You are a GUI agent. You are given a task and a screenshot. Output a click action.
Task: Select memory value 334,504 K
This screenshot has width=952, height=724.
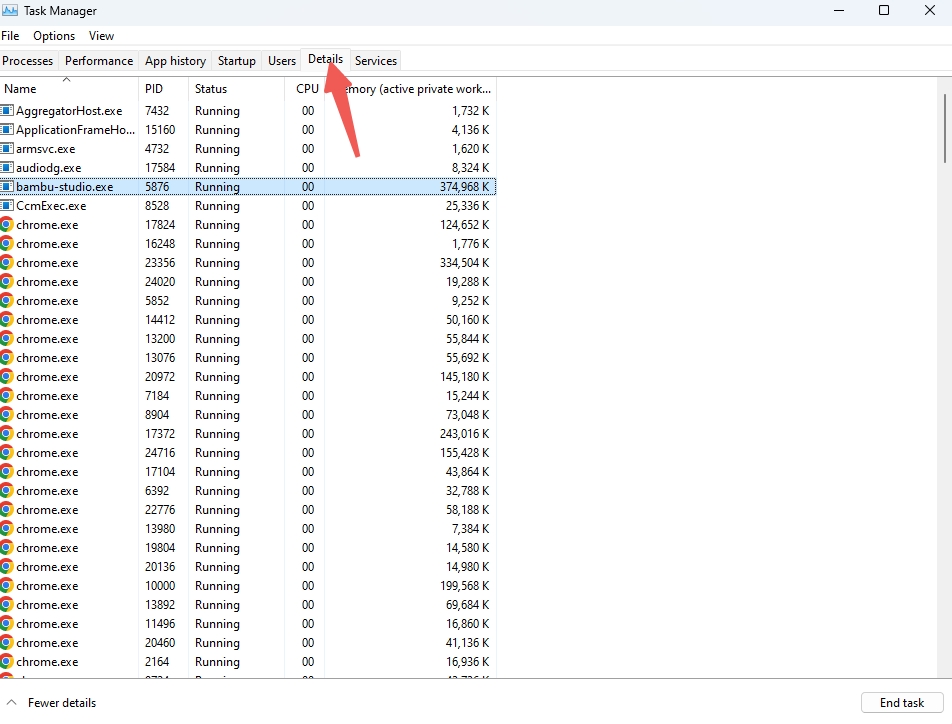(x=464, y=262)
